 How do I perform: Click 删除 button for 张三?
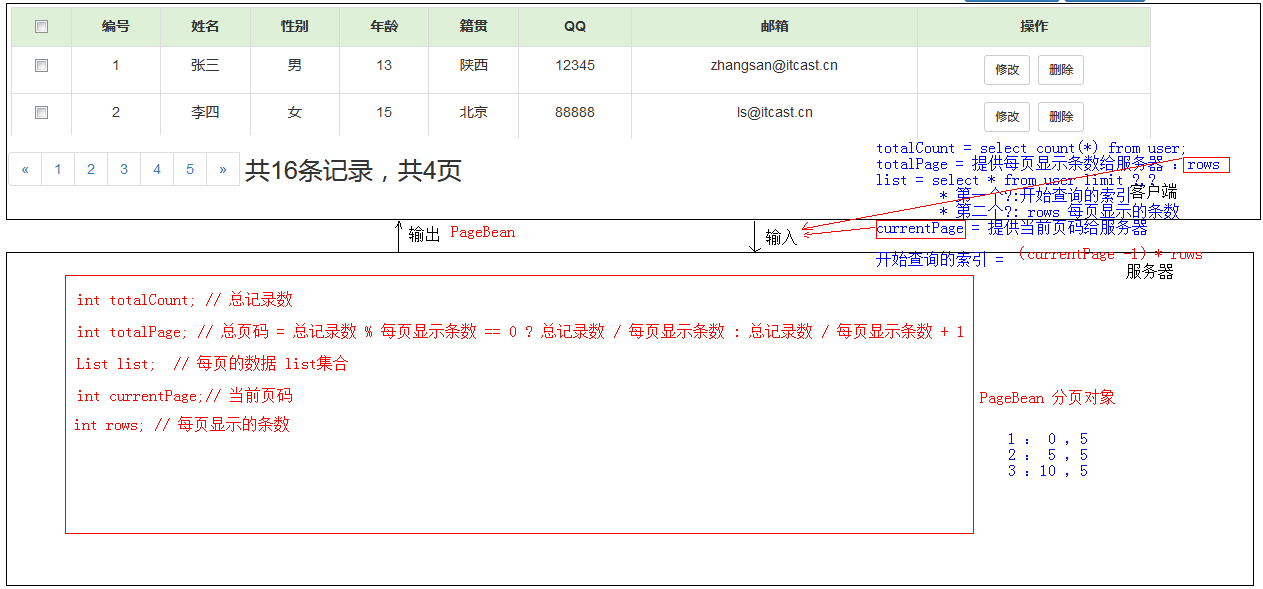(1060, 69)
